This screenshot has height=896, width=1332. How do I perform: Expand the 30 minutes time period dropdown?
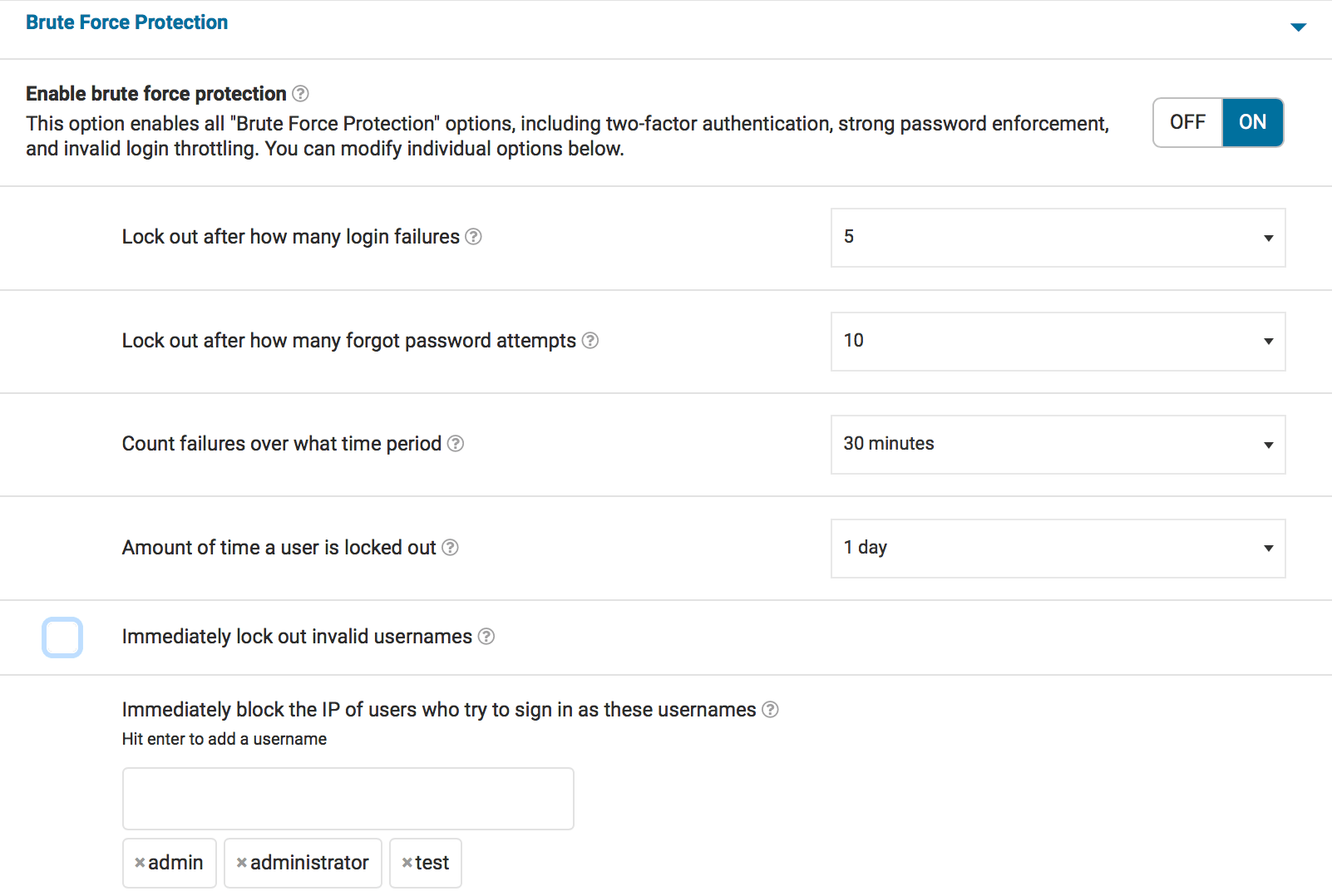click(x=1058, y=445)
